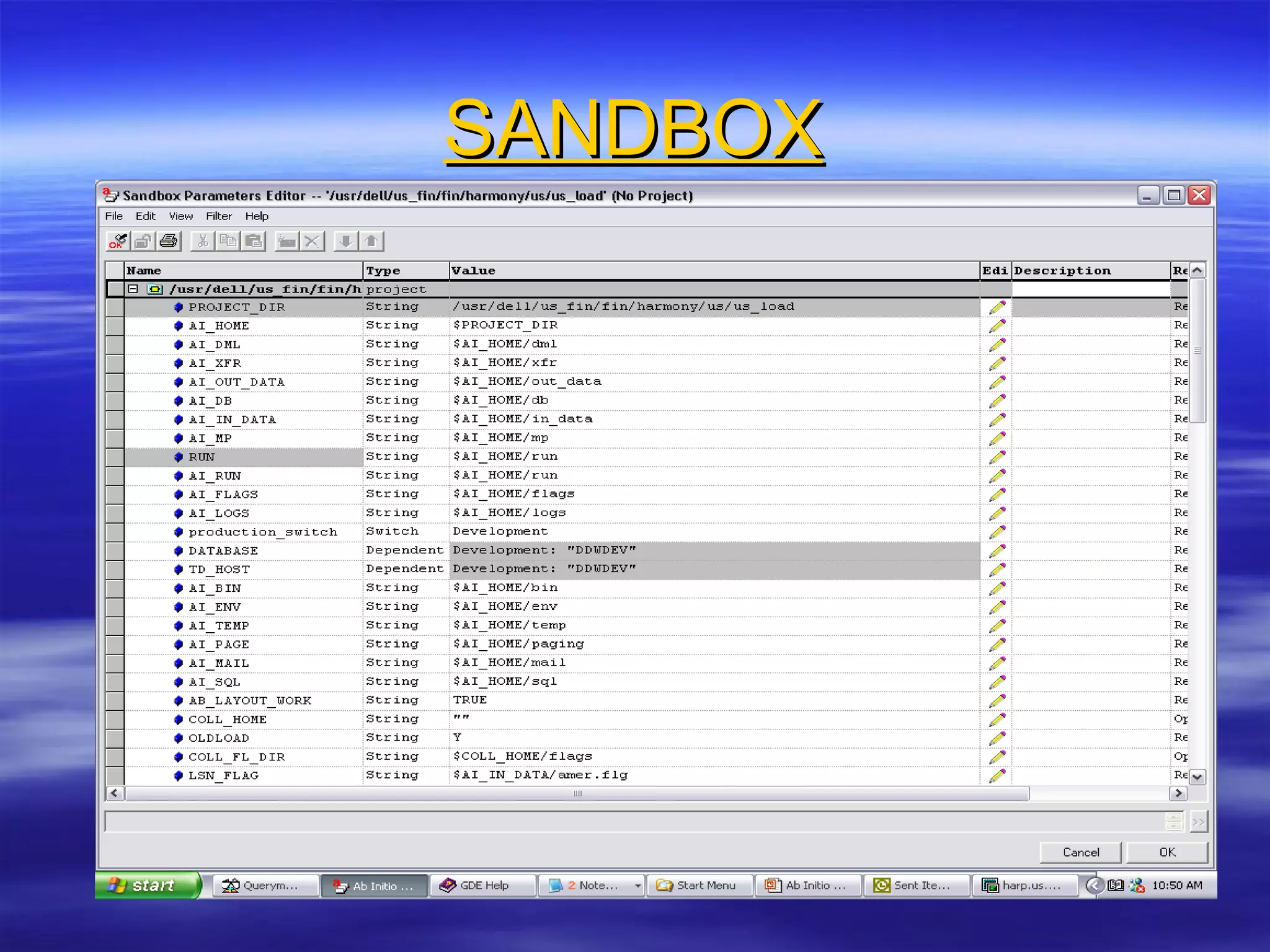
Task: Select the AI_FLAGS parameter name
Action: click(223, 495)
